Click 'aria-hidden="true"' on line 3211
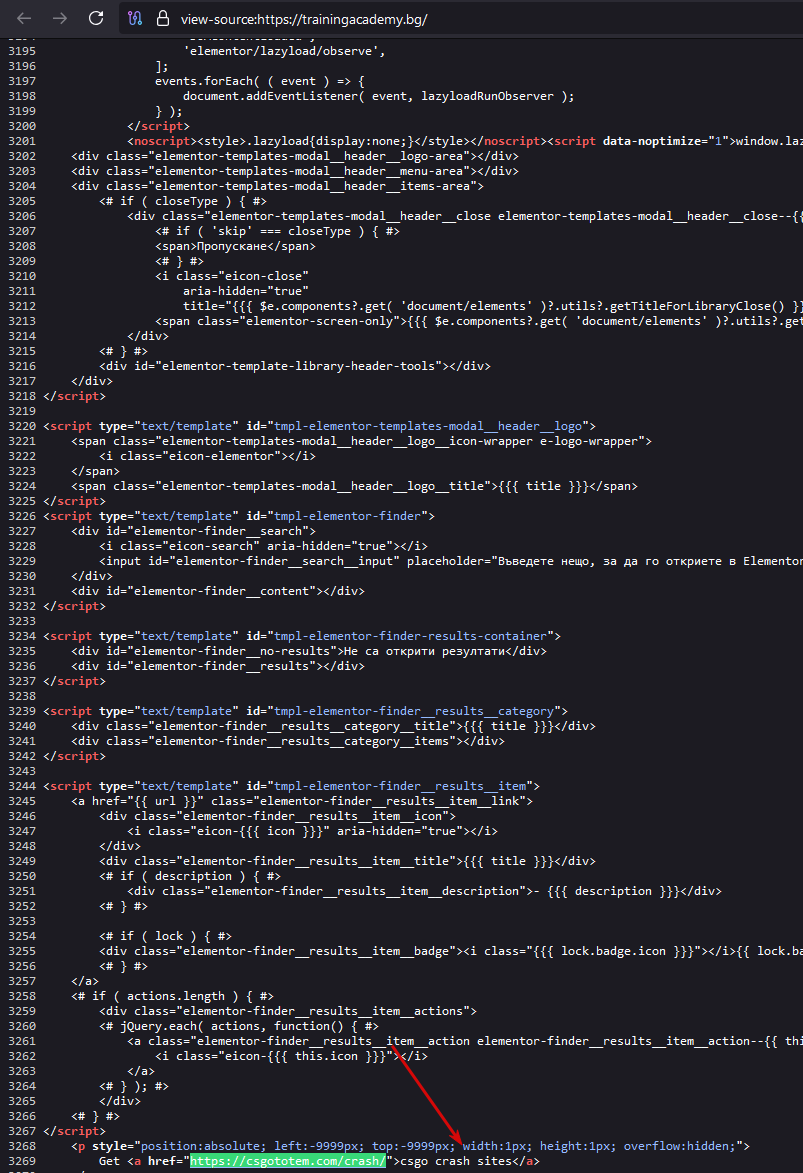Image resolution: width=803 pixels, height=1173 pixels. click(246, 291)
